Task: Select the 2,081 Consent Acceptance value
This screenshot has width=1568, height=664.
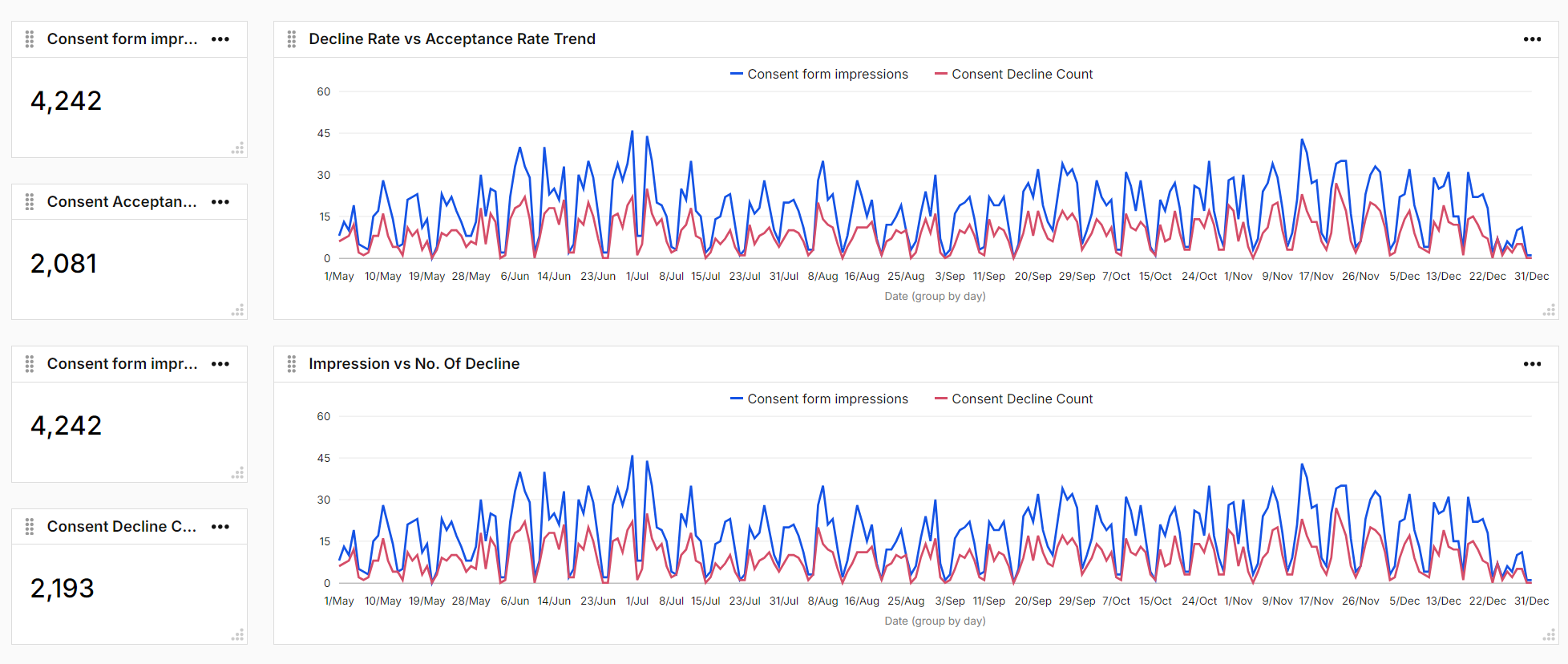Action: coord(64,263)
